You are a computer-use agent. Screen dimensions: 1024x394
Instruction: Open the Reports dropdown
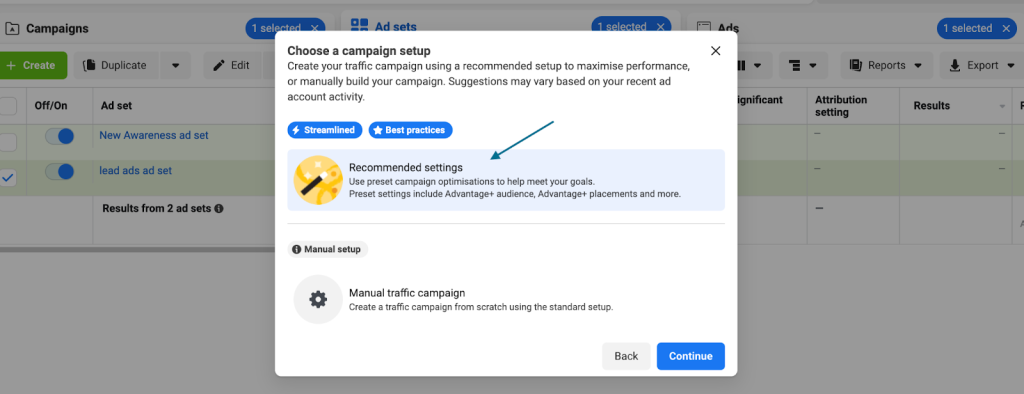tap(886, 65)
